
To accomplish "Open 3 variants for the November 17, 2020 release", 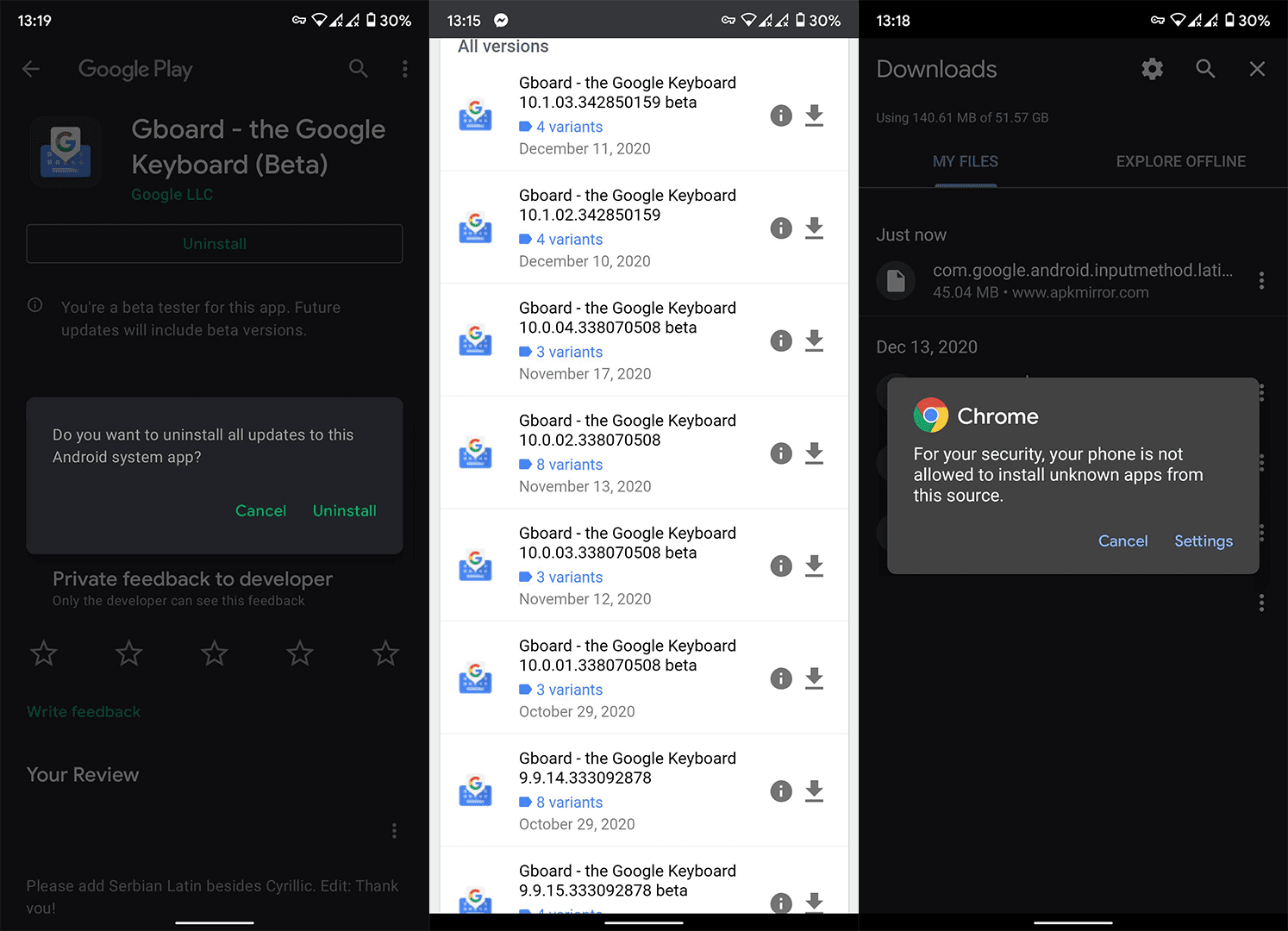I will click(x=561, y=352).
